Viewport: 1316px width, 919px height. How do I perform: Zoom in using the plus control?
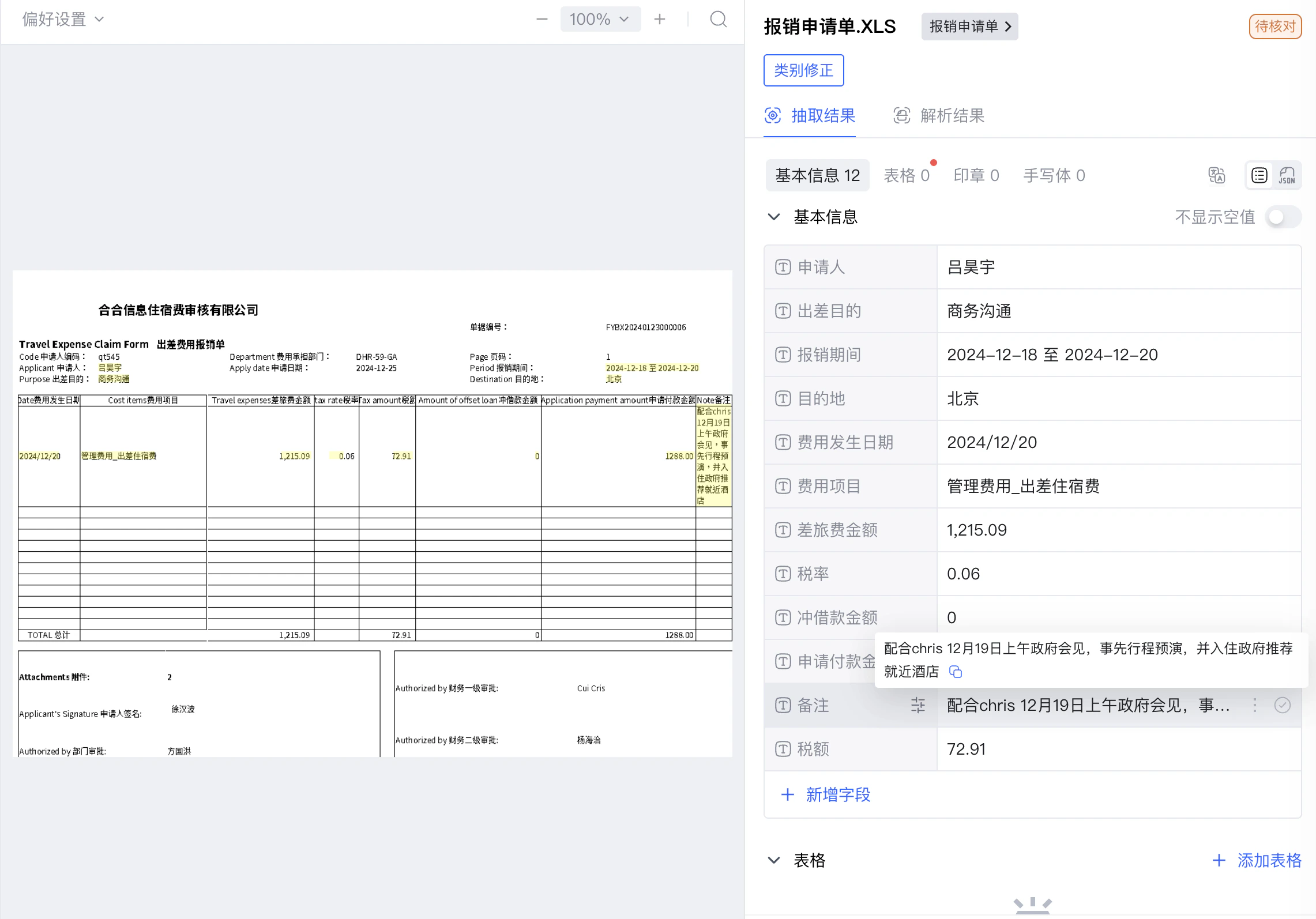(x=659, y=19)
